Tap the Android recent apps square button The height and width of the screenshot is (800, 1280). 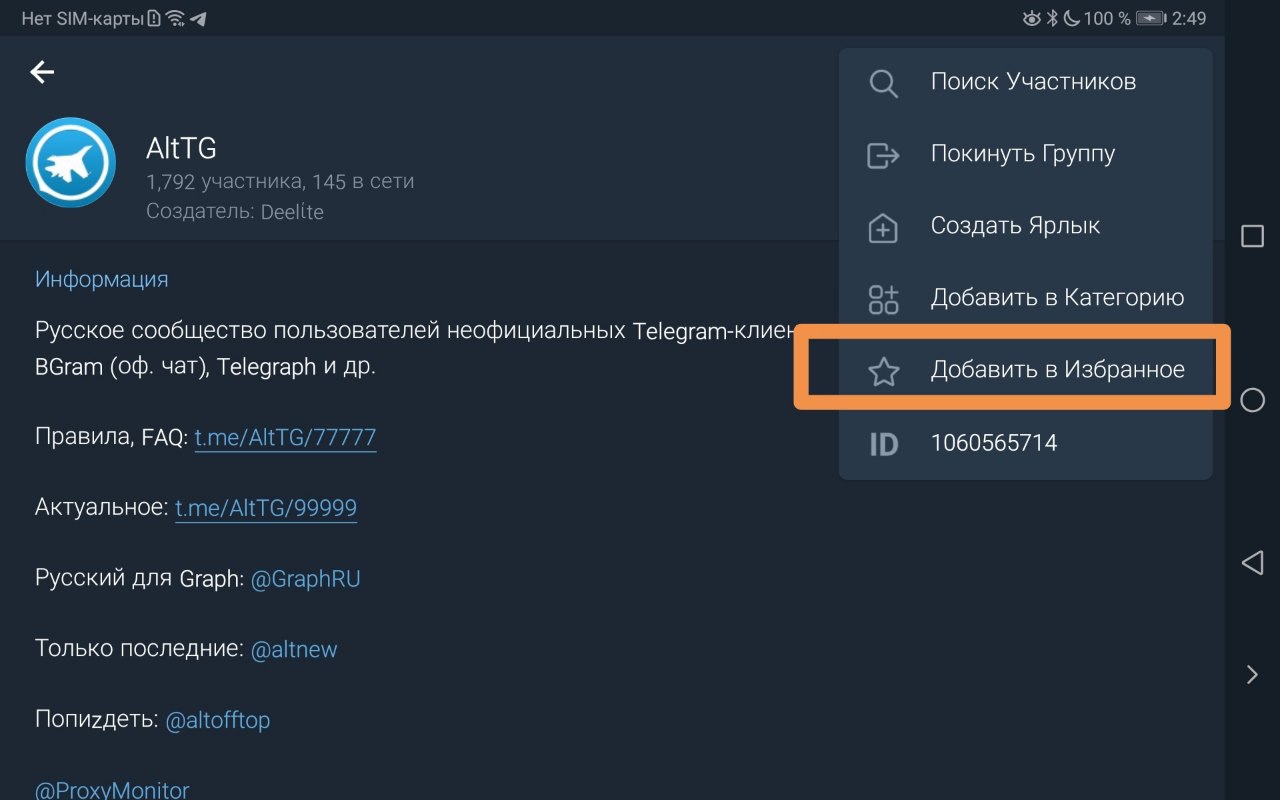point(1252,236)
